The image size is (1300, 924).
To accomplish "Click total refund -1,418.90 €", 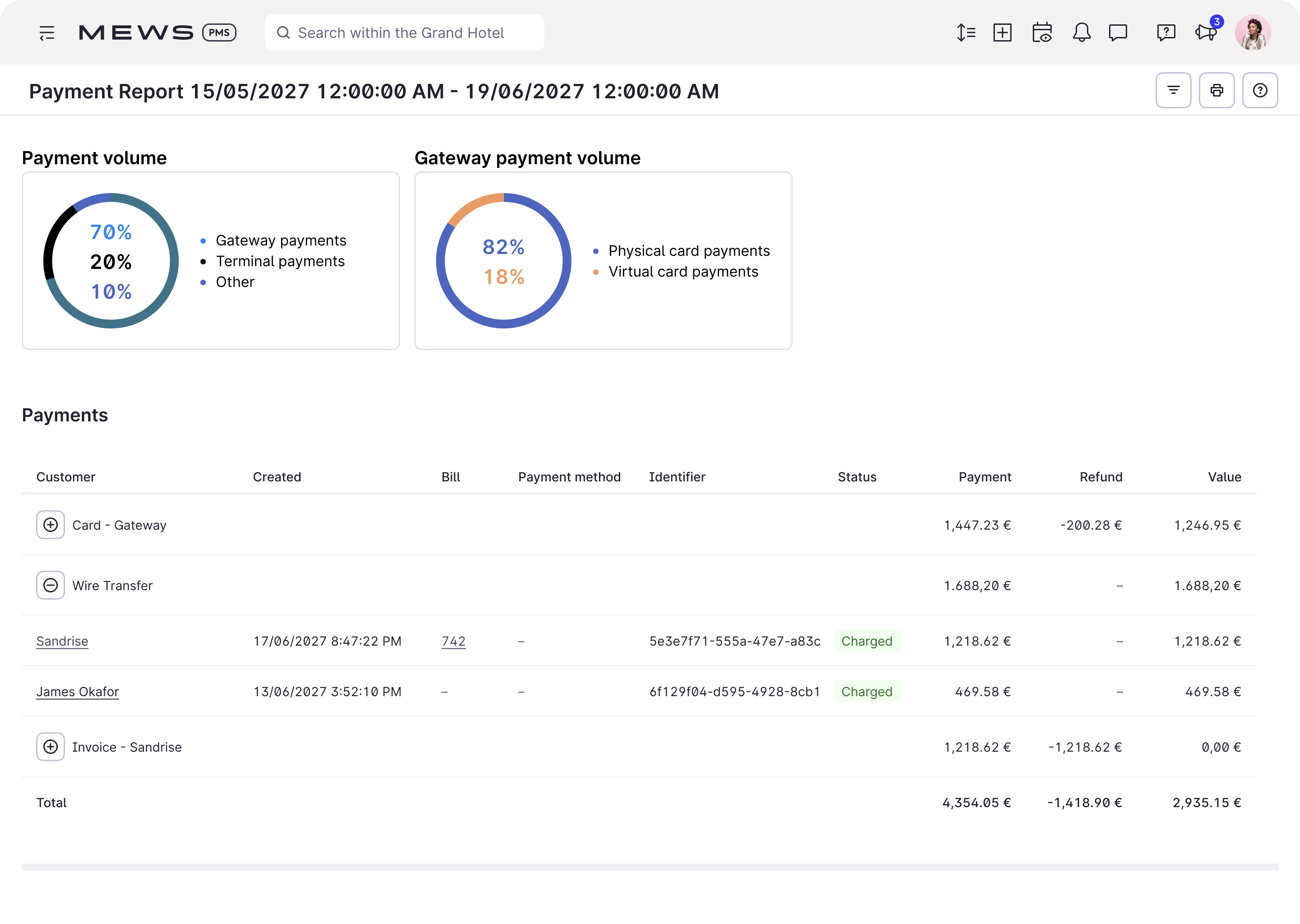I will [x=1085, y=803].
